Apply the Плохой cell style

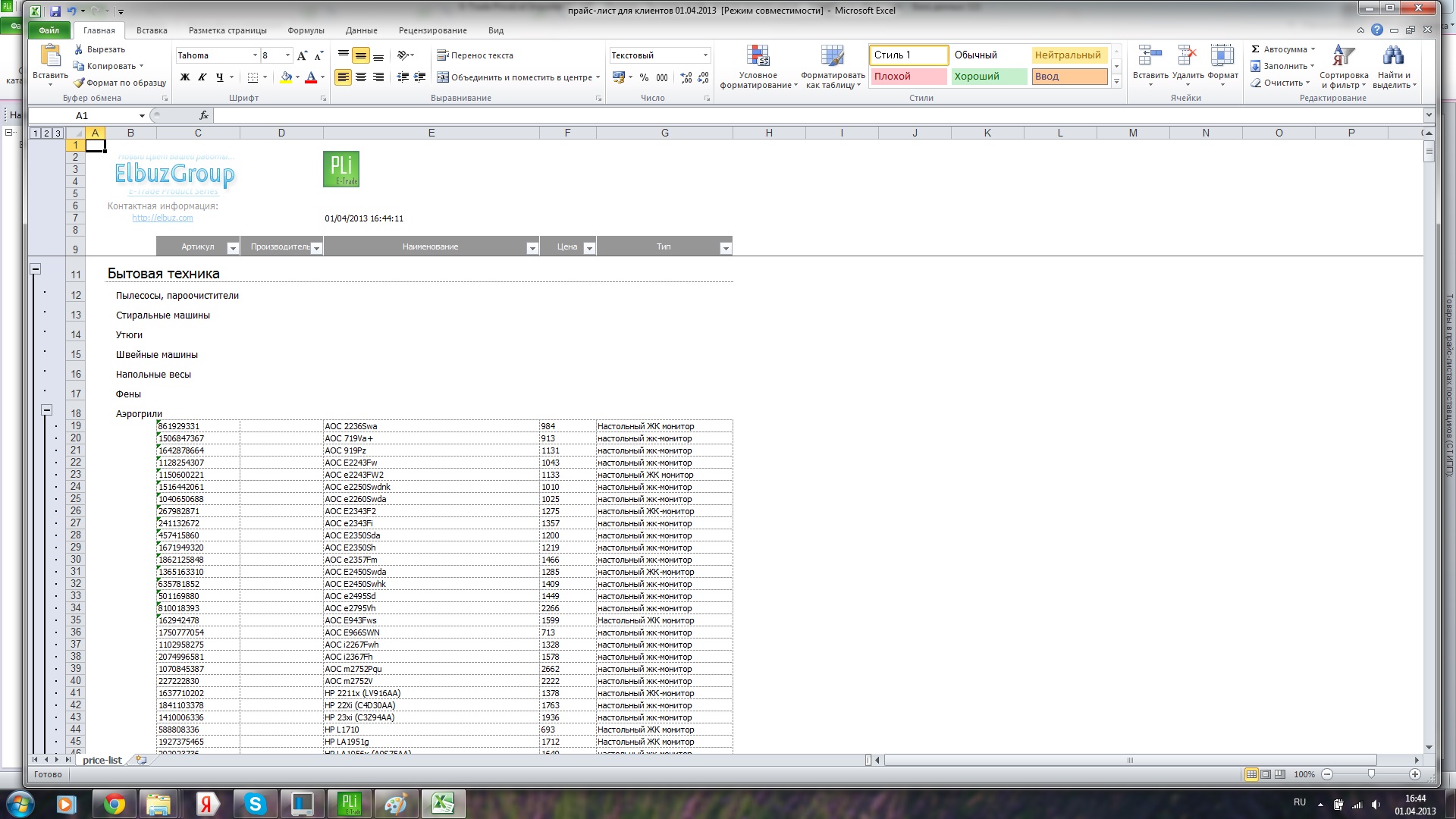908,77
